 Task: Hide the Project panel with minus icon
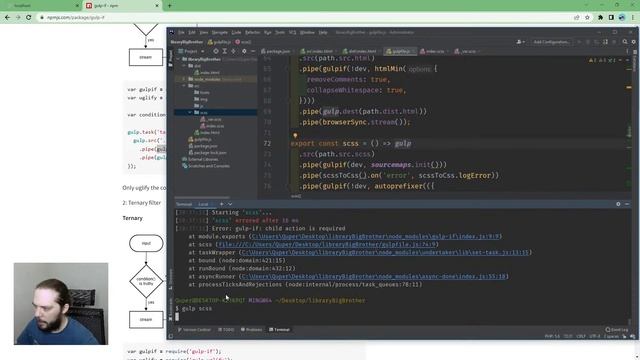pyautogui.click(x=253, y=51)
